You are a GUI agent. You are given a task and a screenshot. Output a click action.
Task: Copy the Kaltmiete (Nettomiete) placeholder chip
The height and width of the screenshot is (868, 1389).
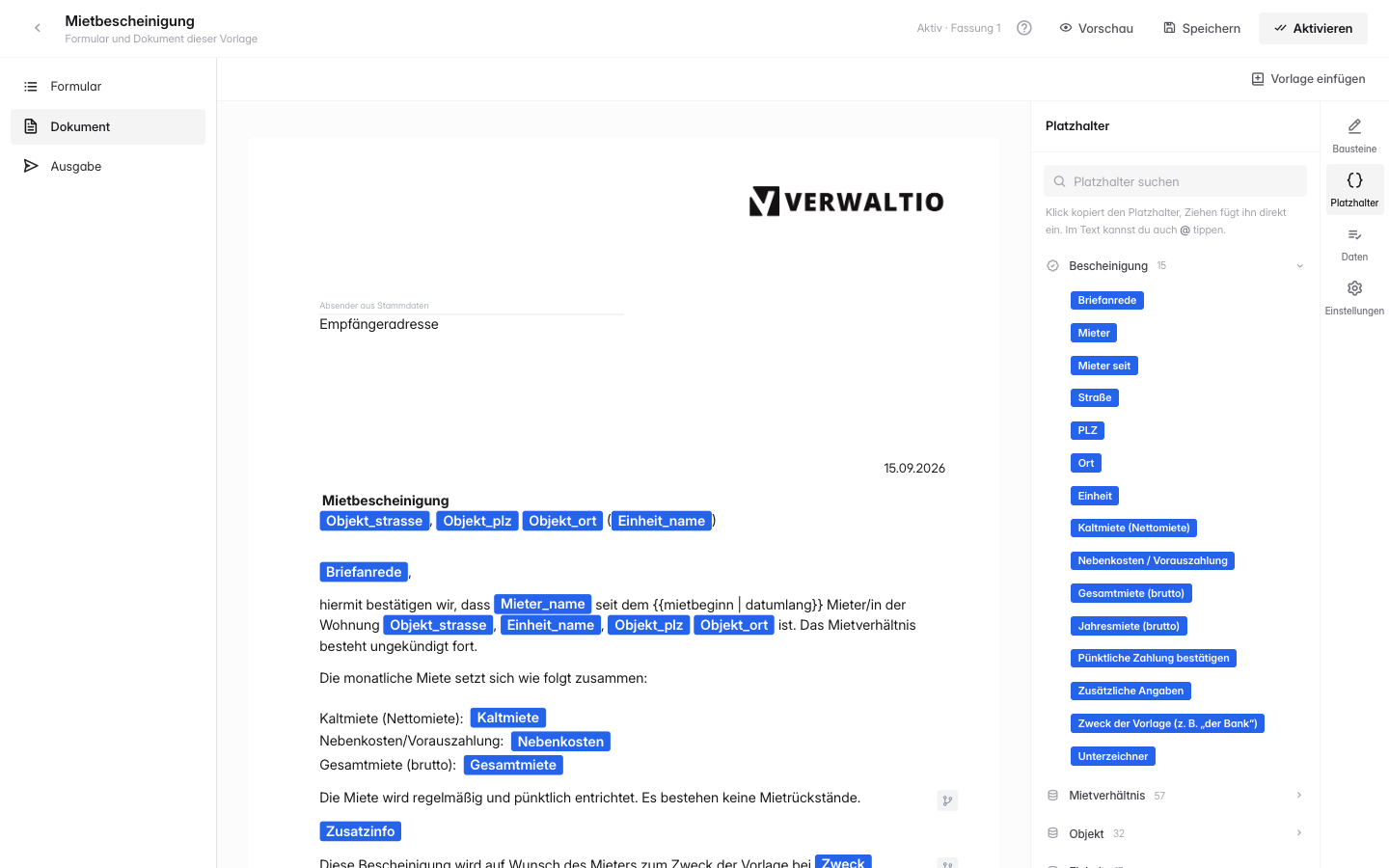coord(1133,529)
